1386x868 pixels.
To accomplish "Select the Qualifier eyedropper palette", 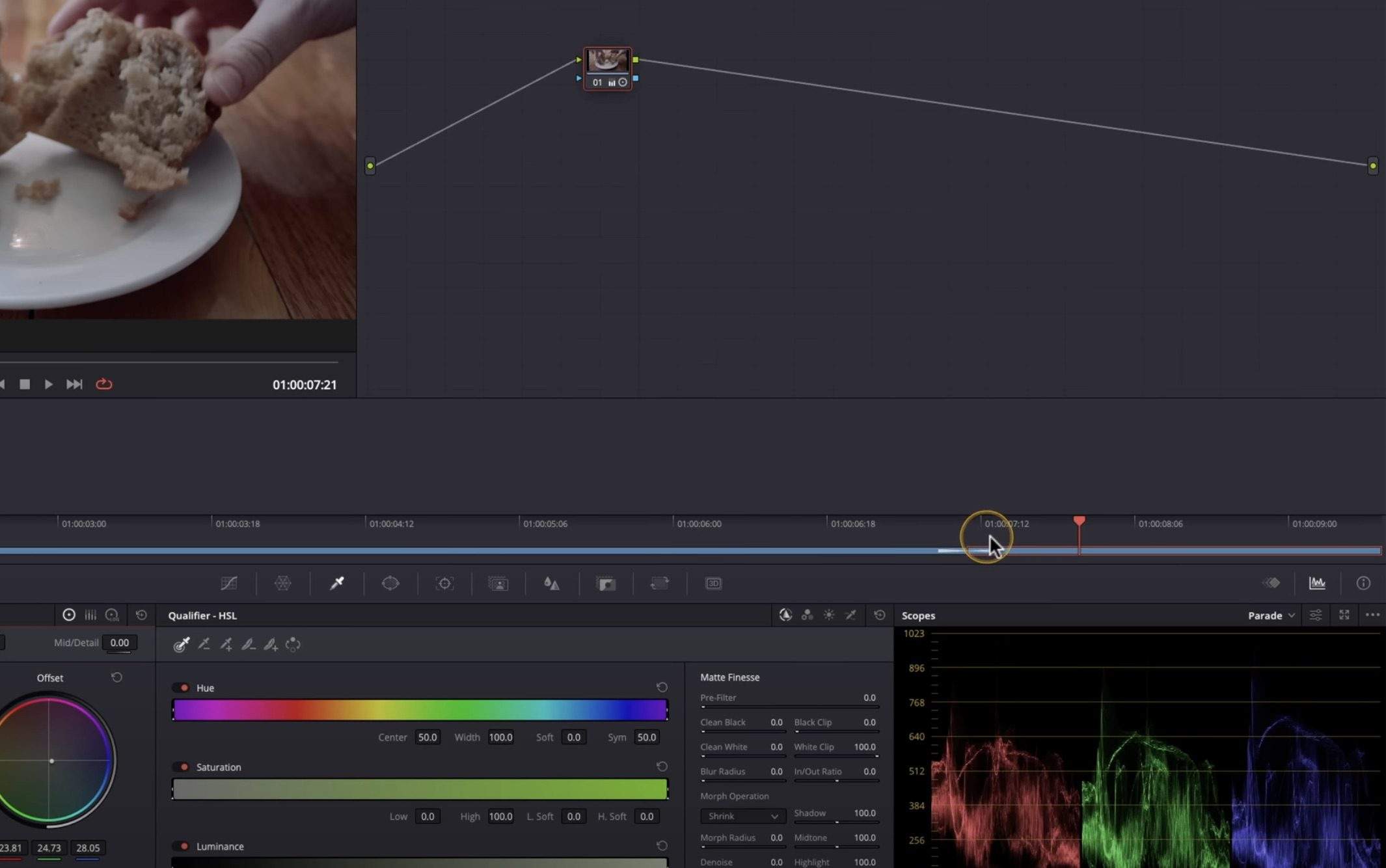I will (x=336, y=583).
